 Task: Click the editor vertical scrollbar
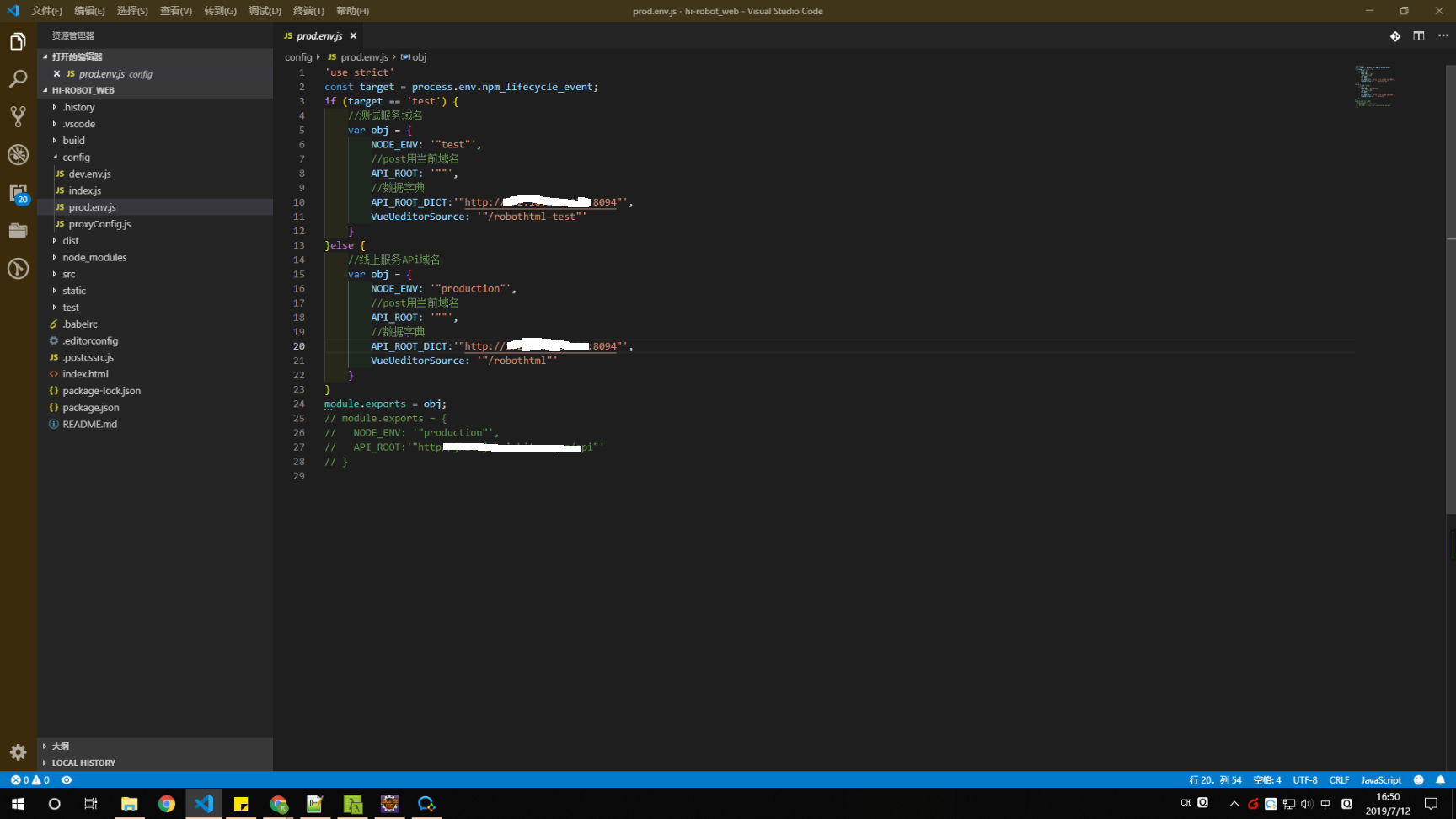click(x=1450, y=289)
